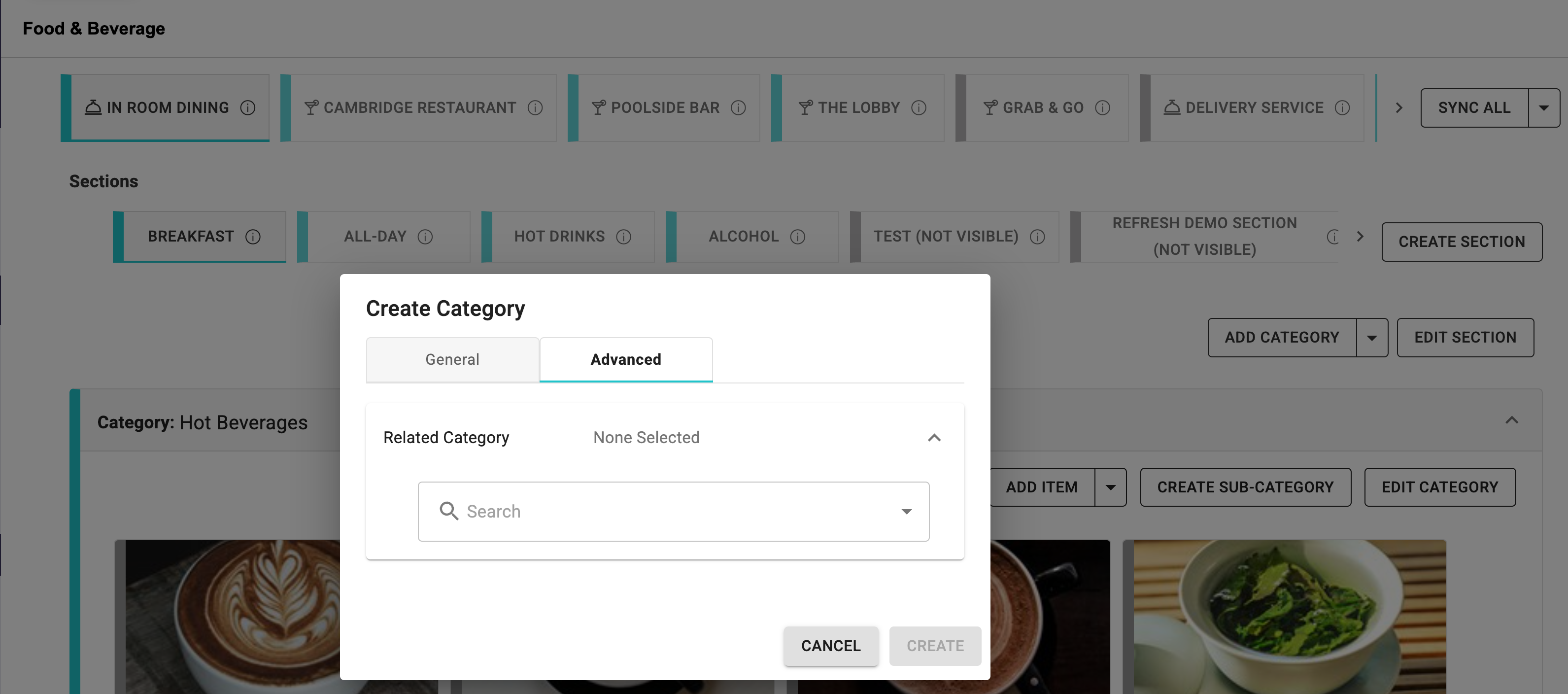Screen dimensions: 1568x694
Task: Click the Create Section button
Action: pos(1462,242)
